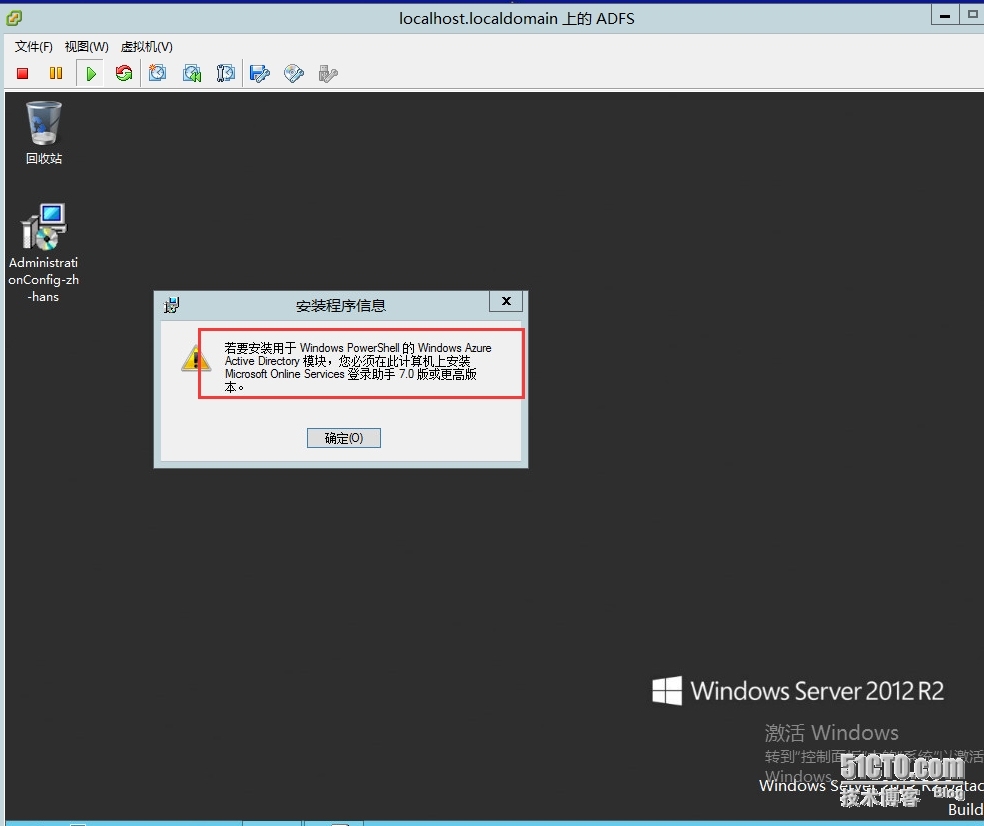The image size is (984, 826).
Task: Click the revert to snapshot icon
Action: pos(191,73)
